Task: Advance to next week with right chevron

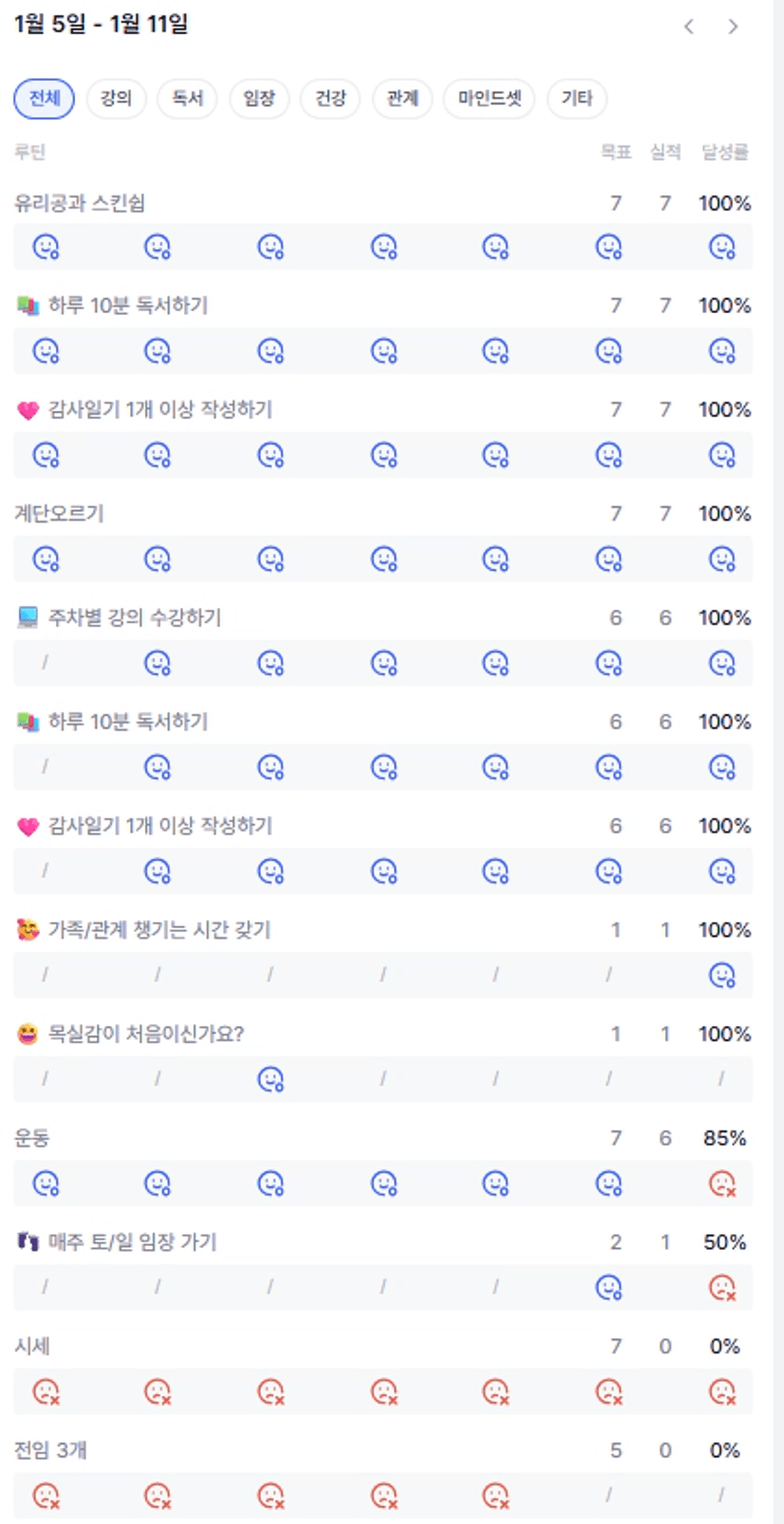Action: pyautogui.click(x=733, y=27)
